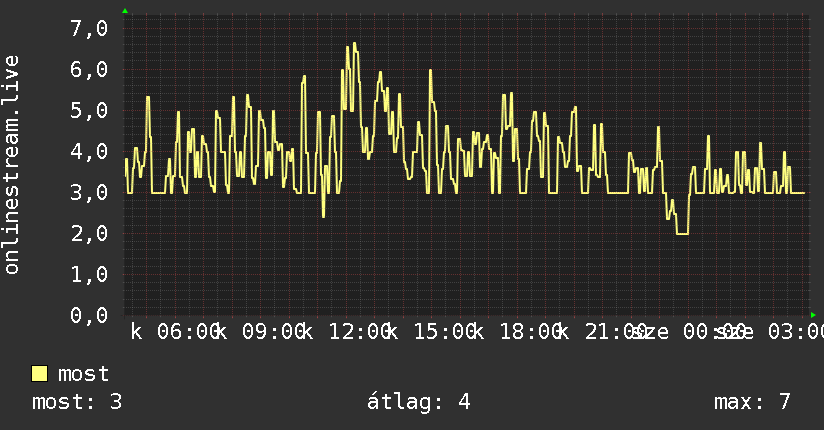Select the 'most: 3' current value text
Viewport: 824px width, 430px height.
click(x=77, y=402)
